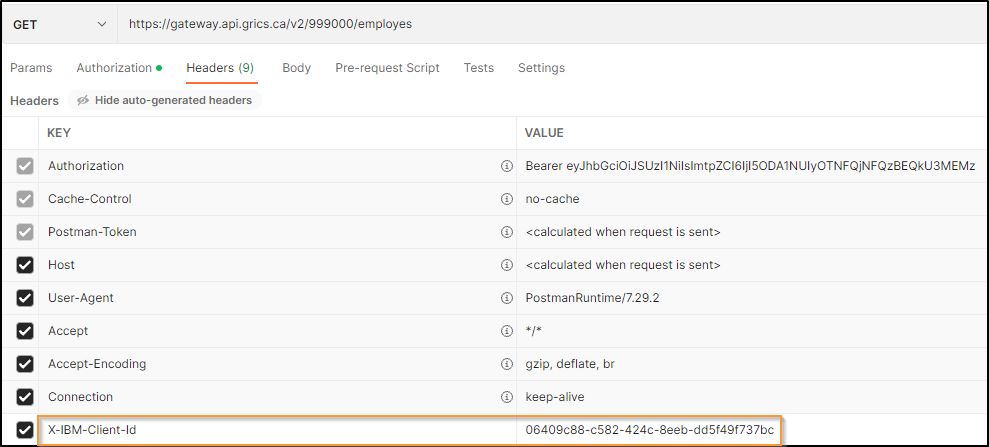The image size is (989, 447).
Task: Click the request URL input field
Action: pyautogui.click(x=550, y=23)
